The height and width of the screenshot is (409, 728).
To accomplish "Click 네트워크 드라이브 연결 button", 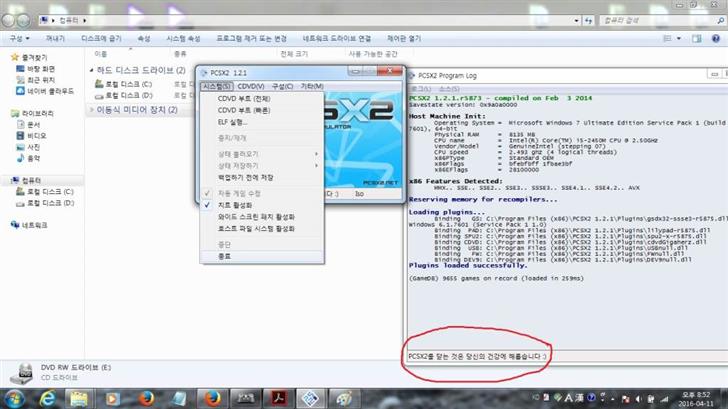I will 337,39.
